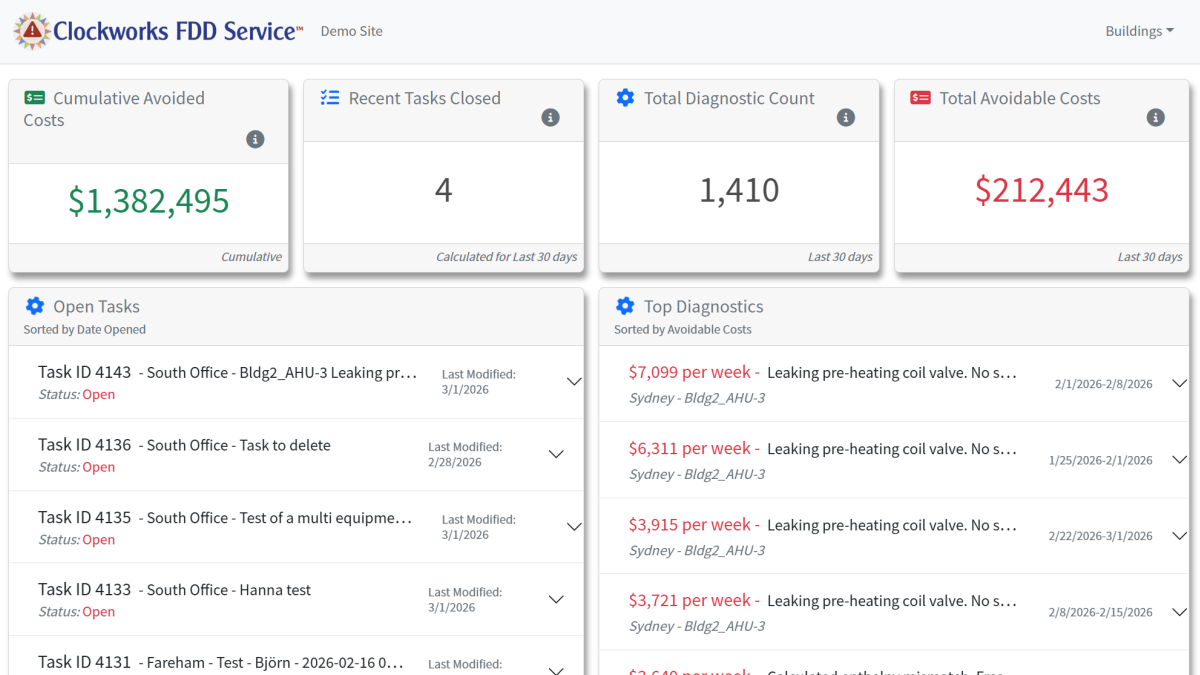This screenshot has height=675, width=1200.
Task: Click the gear icon beside Open Tasks
Action: pos(37,306)
